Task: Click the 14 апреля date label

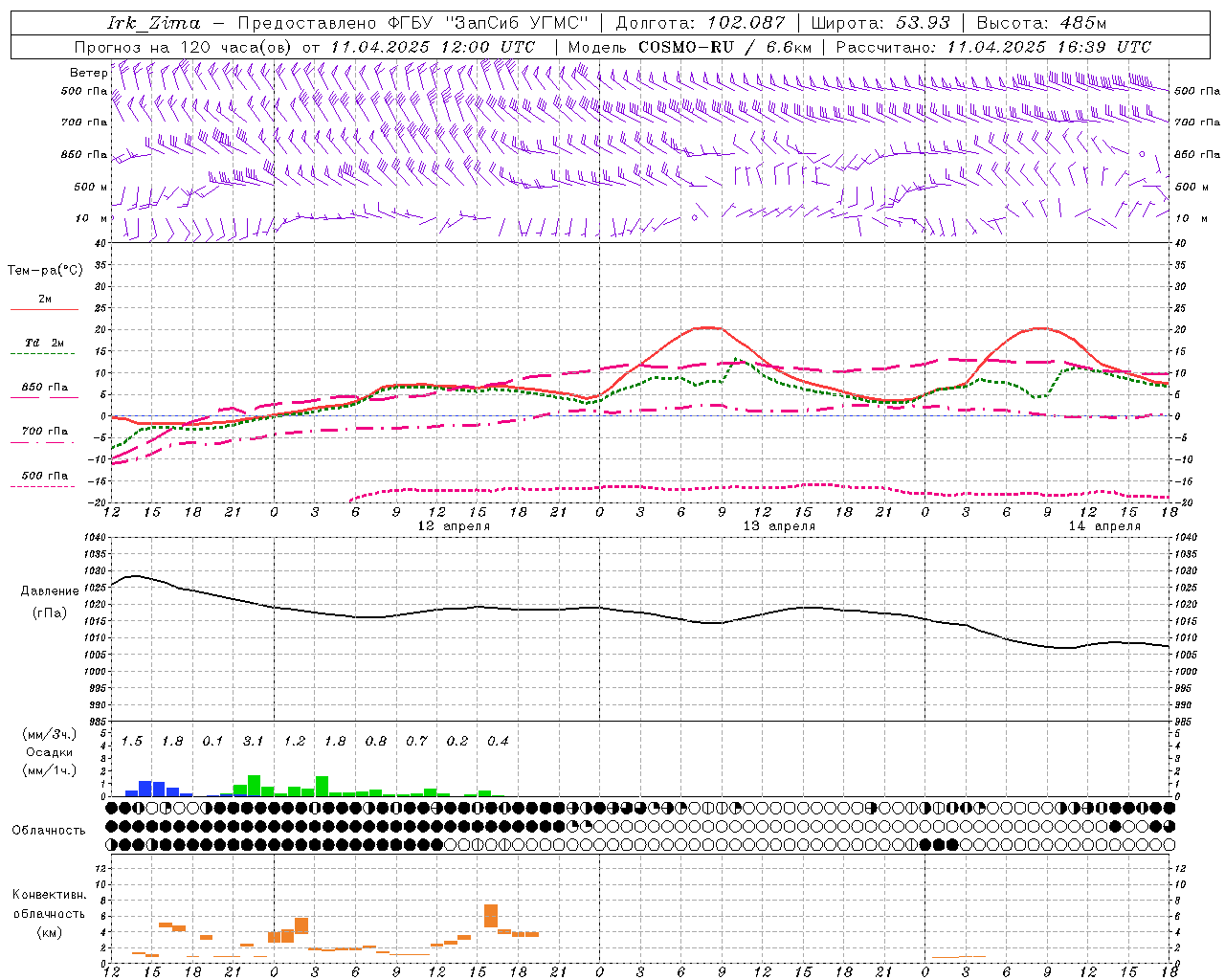Action: tap(1104, 526)
